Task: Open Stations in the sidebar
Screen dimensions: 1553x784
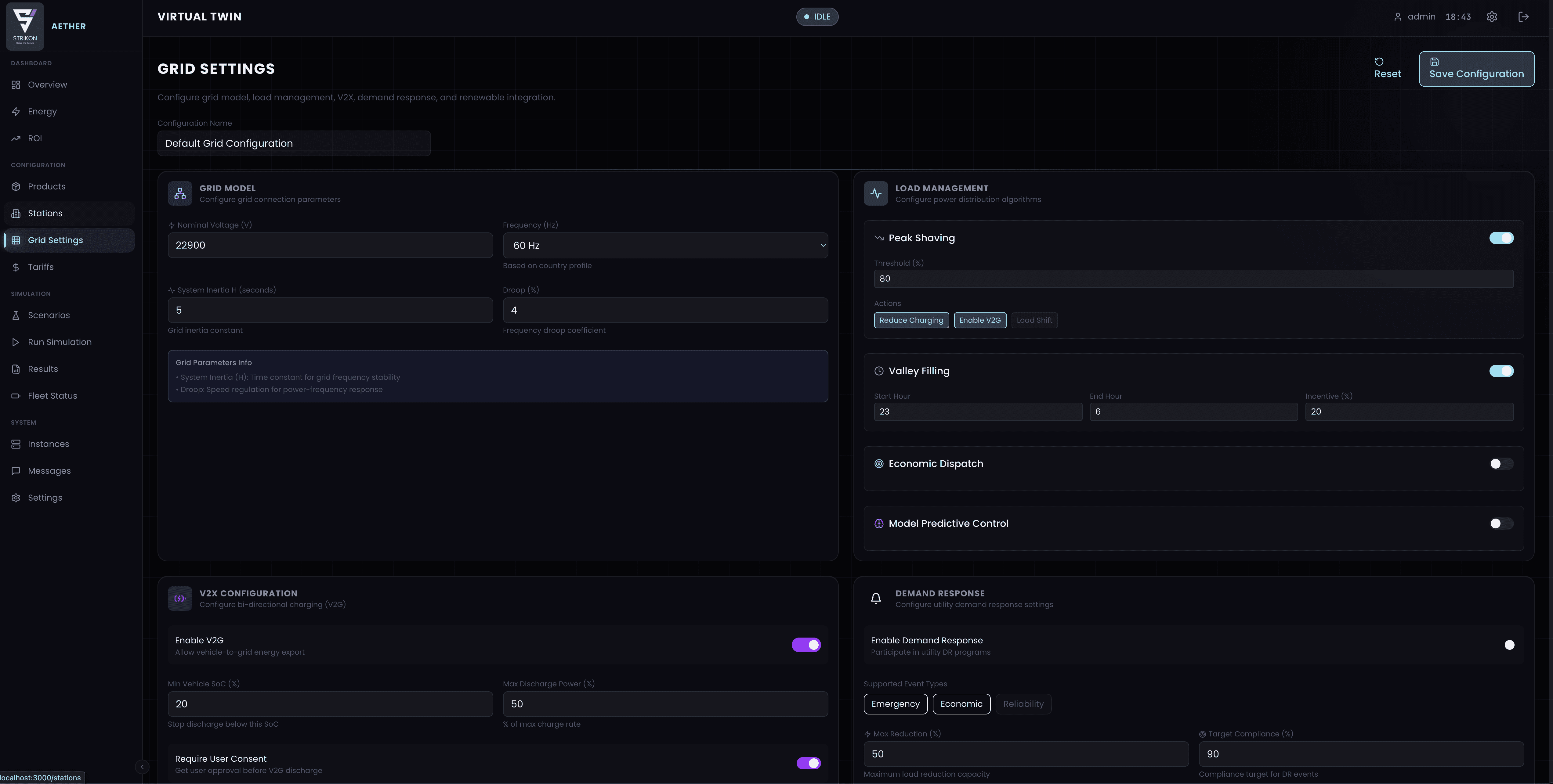Action: [45, 213]
